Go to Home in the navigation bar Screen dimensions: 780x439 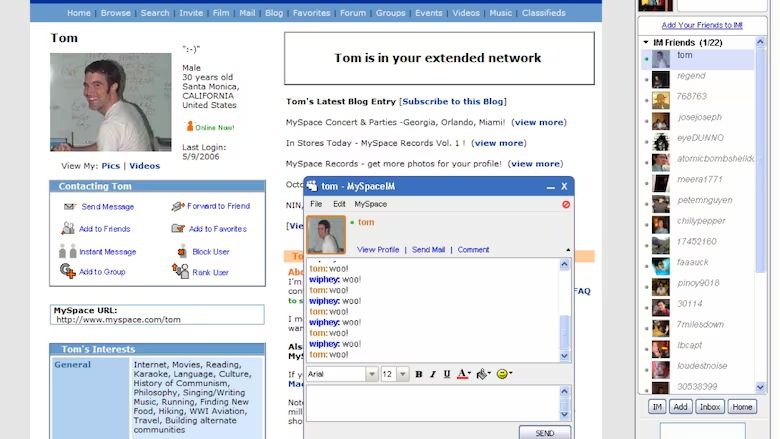[x=79, y=13]
